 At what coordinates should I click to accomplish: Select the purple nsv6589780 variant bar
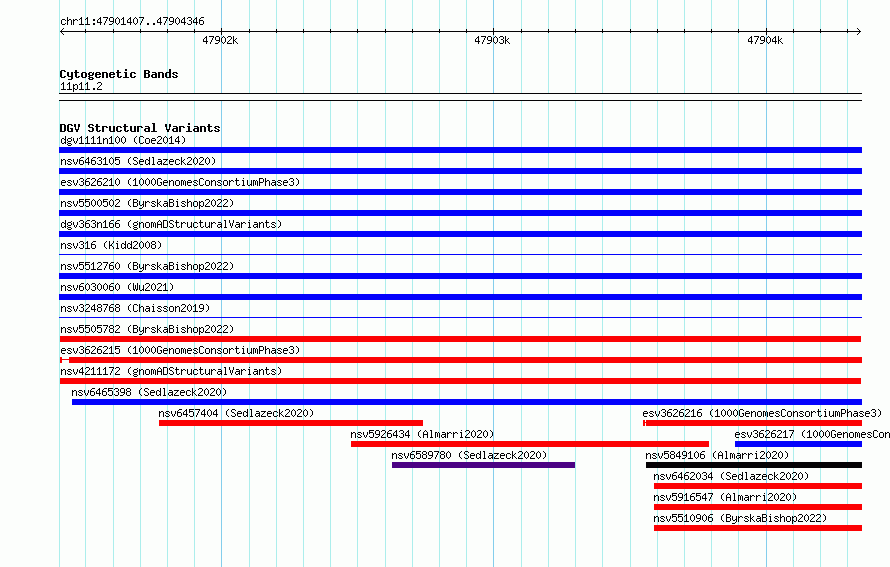[483, 465]
